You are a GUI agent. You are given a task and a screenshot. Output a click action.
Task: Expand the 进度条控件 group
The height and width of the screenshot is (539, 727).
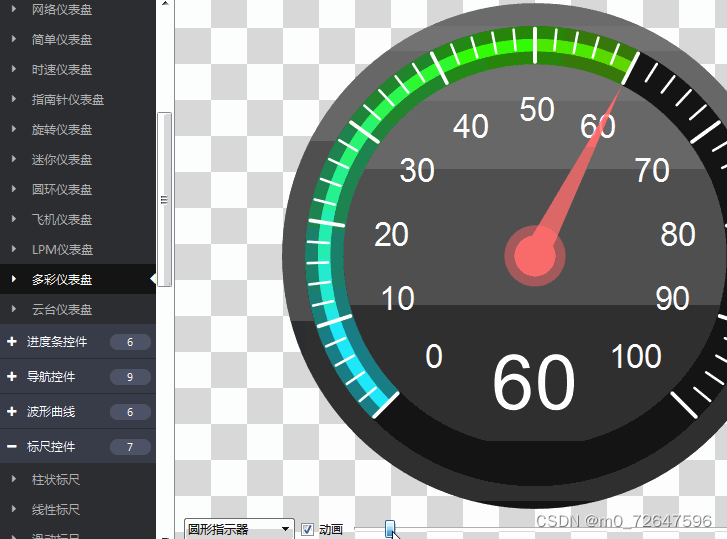click(78, 342)
